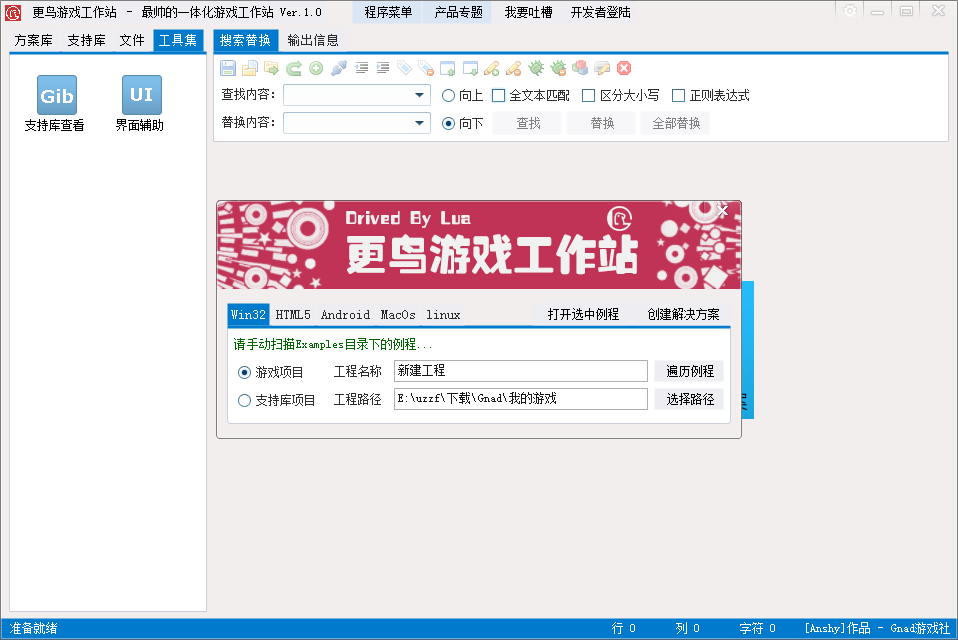Click the decrease indent icon
The width and height of the screenshot is (958, 640).
362,68
